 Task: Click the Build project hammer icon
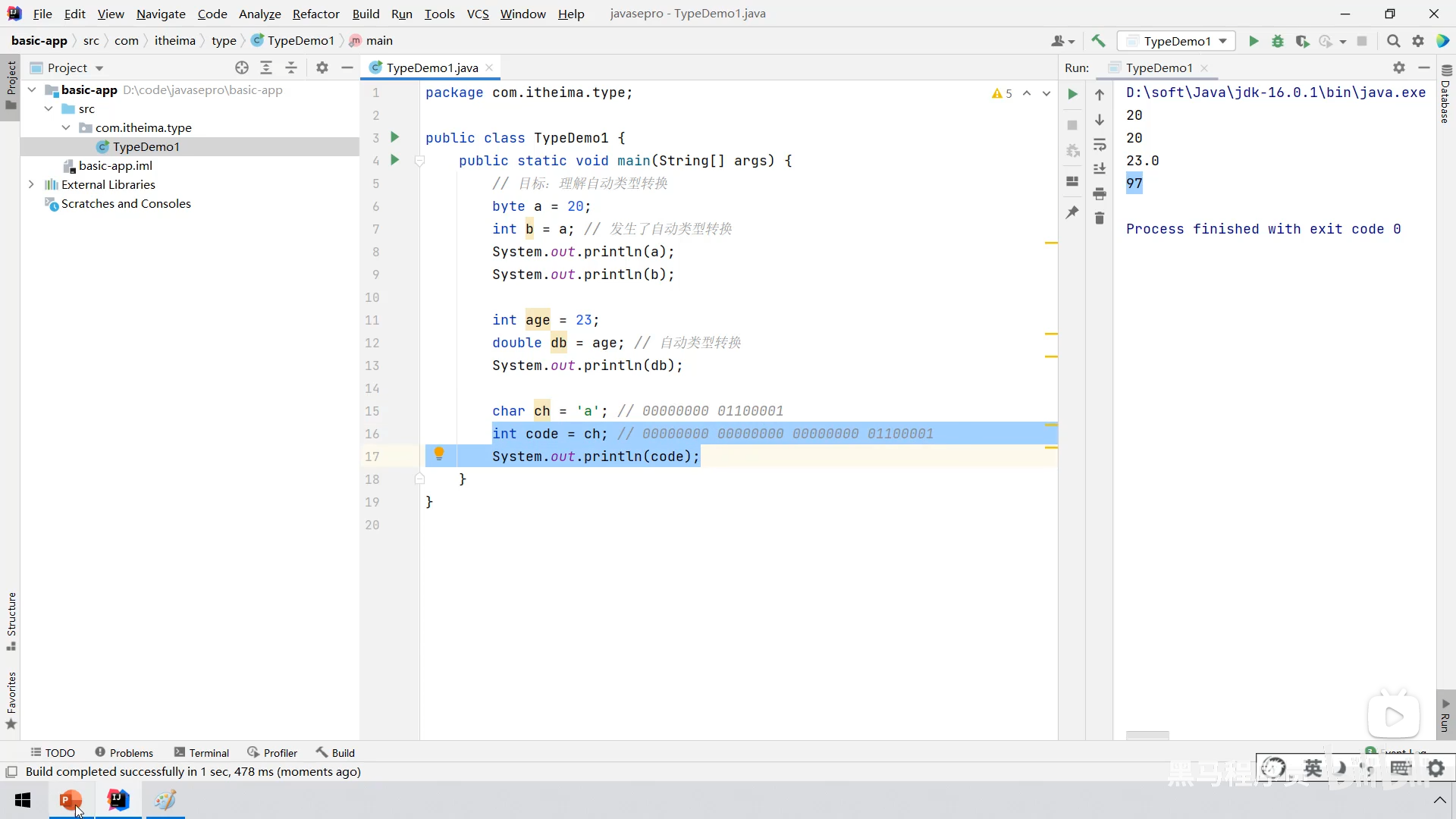point(1098,41)
